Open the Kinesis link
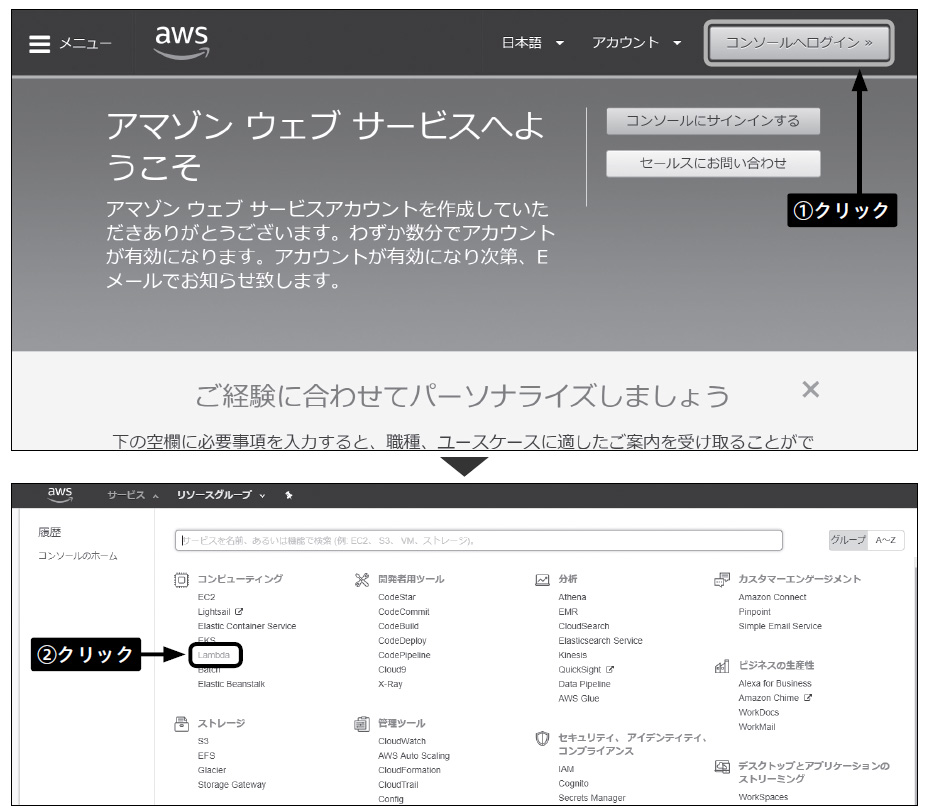The width and height of the screenshot is (927, 810). click(x=573, y=655)
